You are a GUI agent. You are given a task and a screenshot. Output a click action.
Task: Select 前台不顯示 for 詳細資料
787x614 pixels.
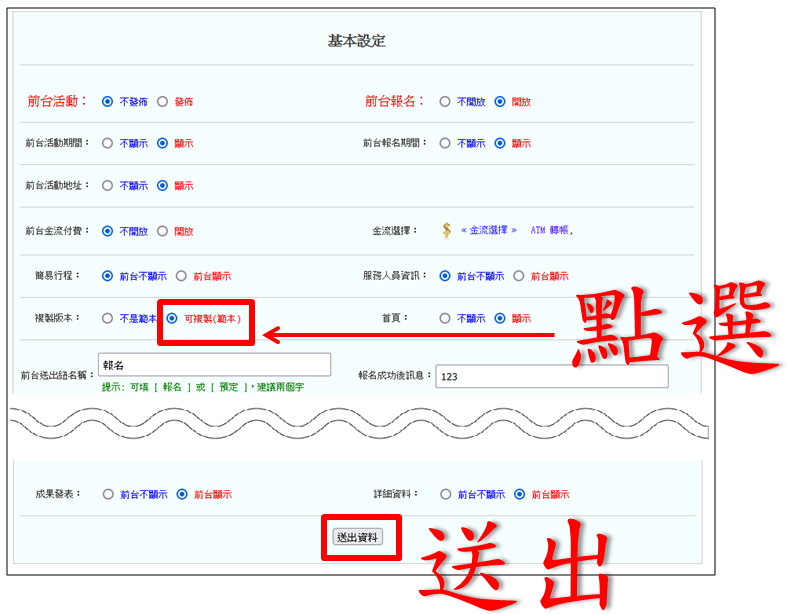[445, 494]
